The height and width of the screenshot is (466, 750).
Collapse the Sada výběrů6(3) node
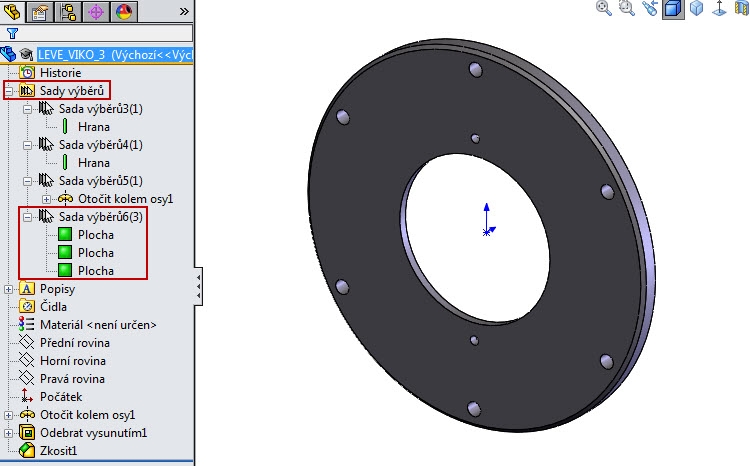pos(27,217)
